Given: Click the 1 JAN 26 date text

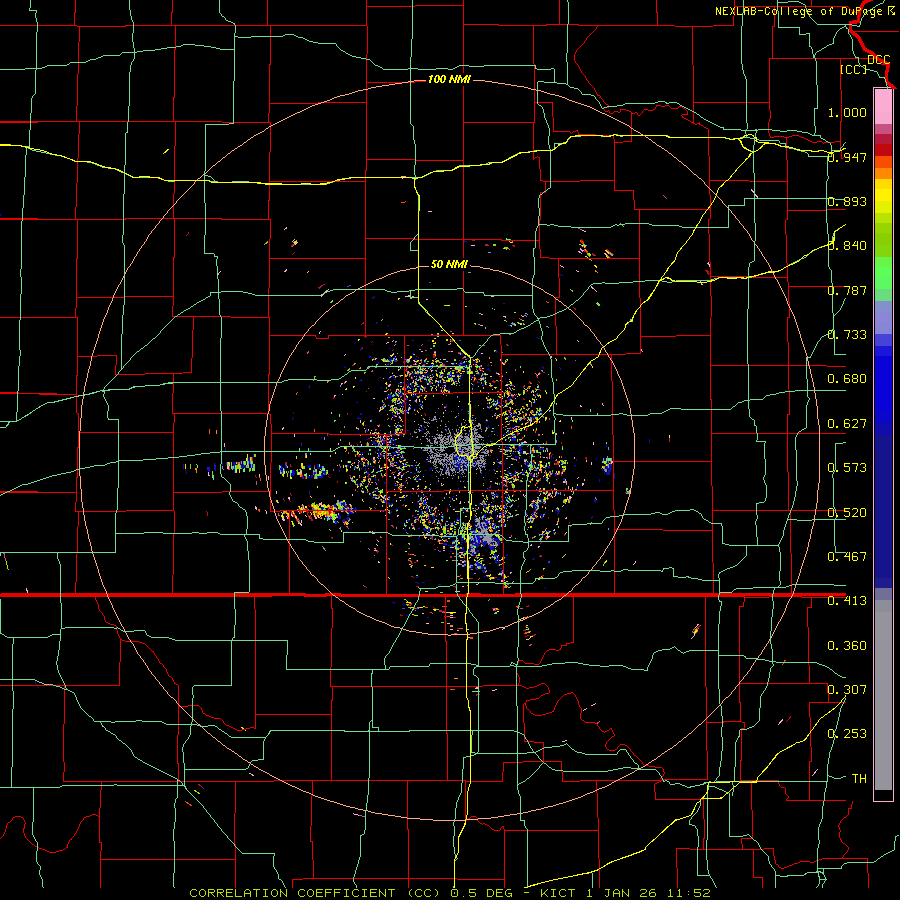Looking at the screenshot, I should pyautogui.click(x=622, y=893).
